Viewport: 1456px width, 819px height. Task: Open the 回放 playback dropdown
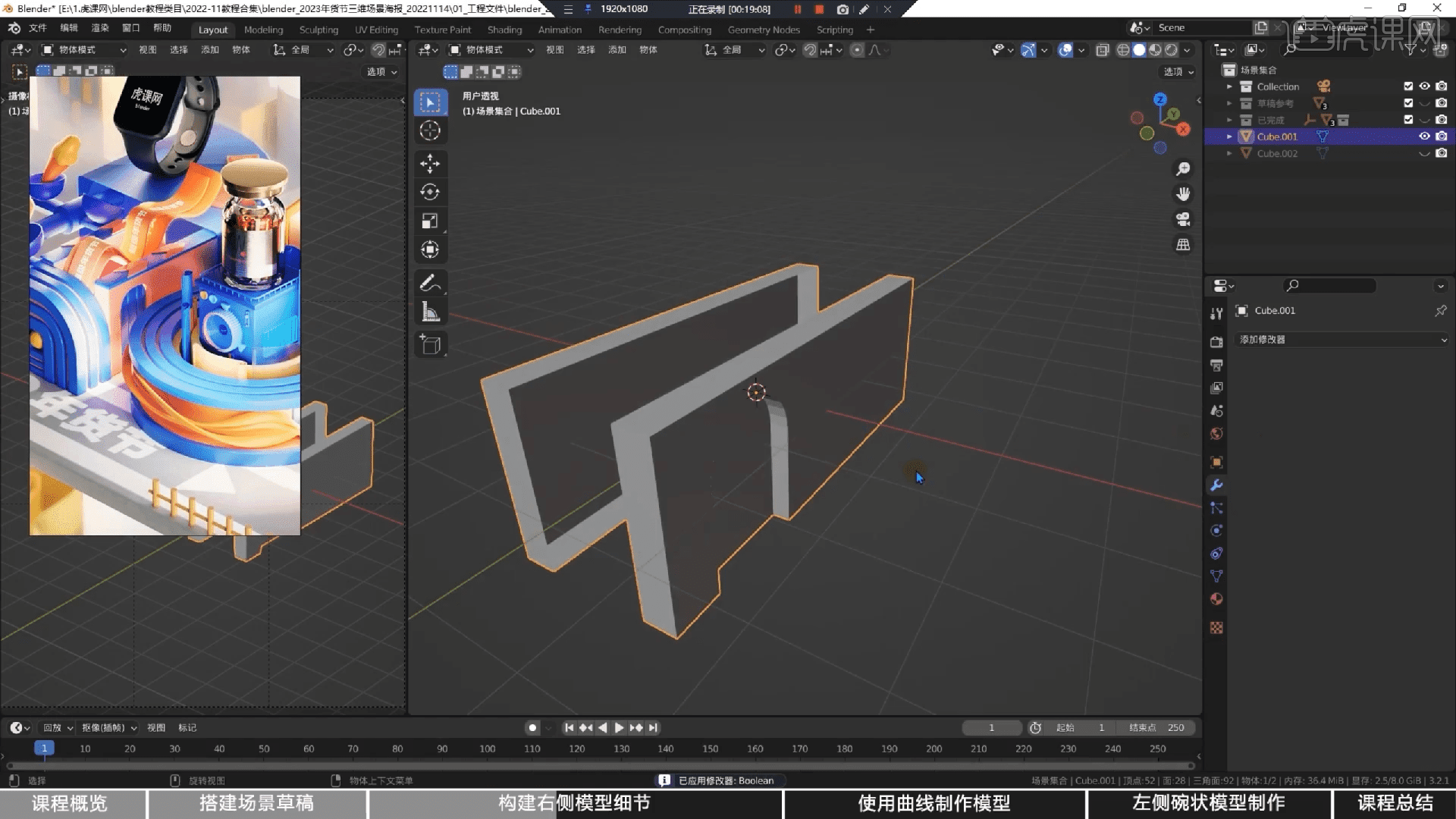[58, 727]
